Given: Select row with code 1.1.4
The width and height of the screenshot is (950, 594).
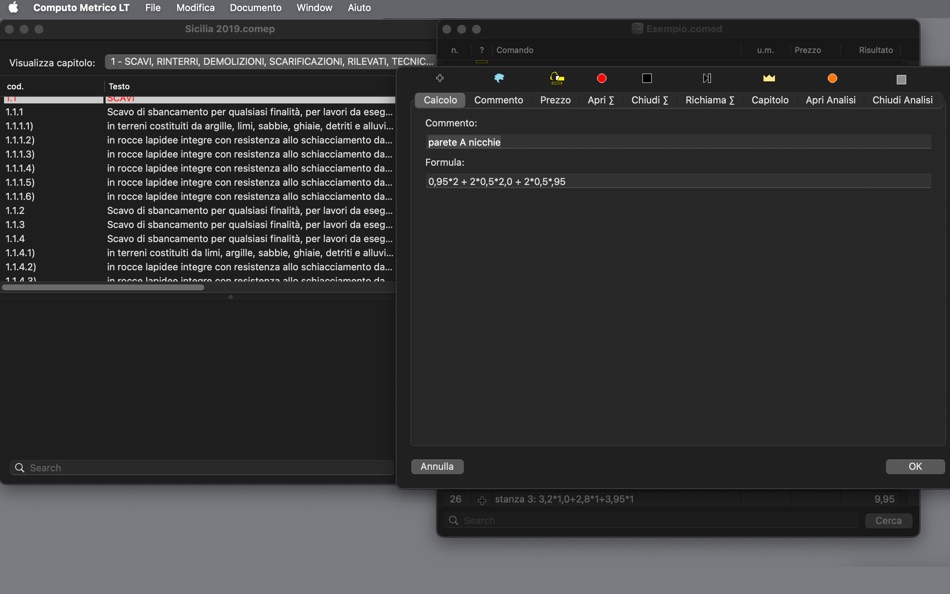Looking at the screenshot, I should 198,239.
